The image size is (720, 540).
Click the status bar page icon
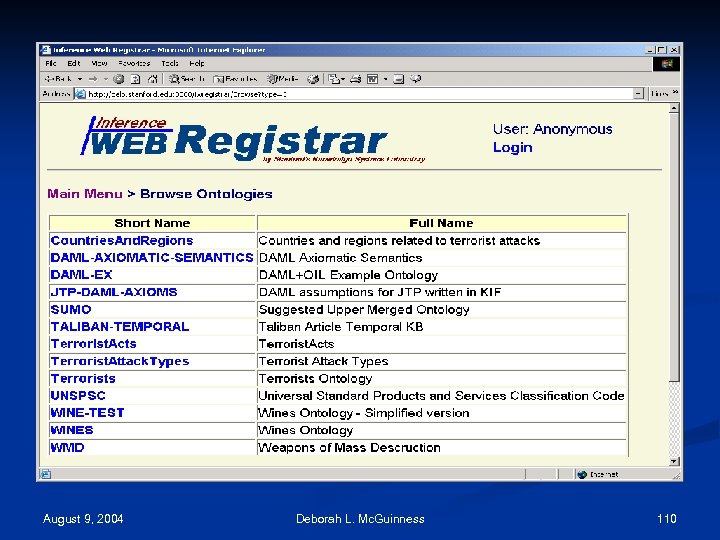46,474
